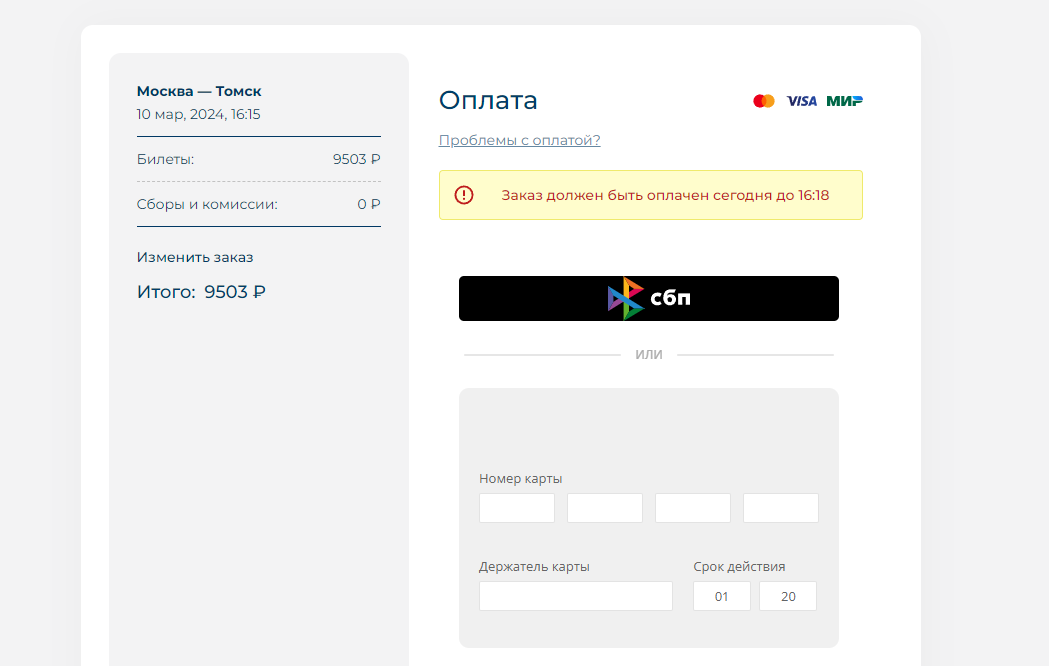The width and height of the screenshot is (1049, 666).
Task: Click the red warning exclamation icon
Action: (x=464, y=195)
